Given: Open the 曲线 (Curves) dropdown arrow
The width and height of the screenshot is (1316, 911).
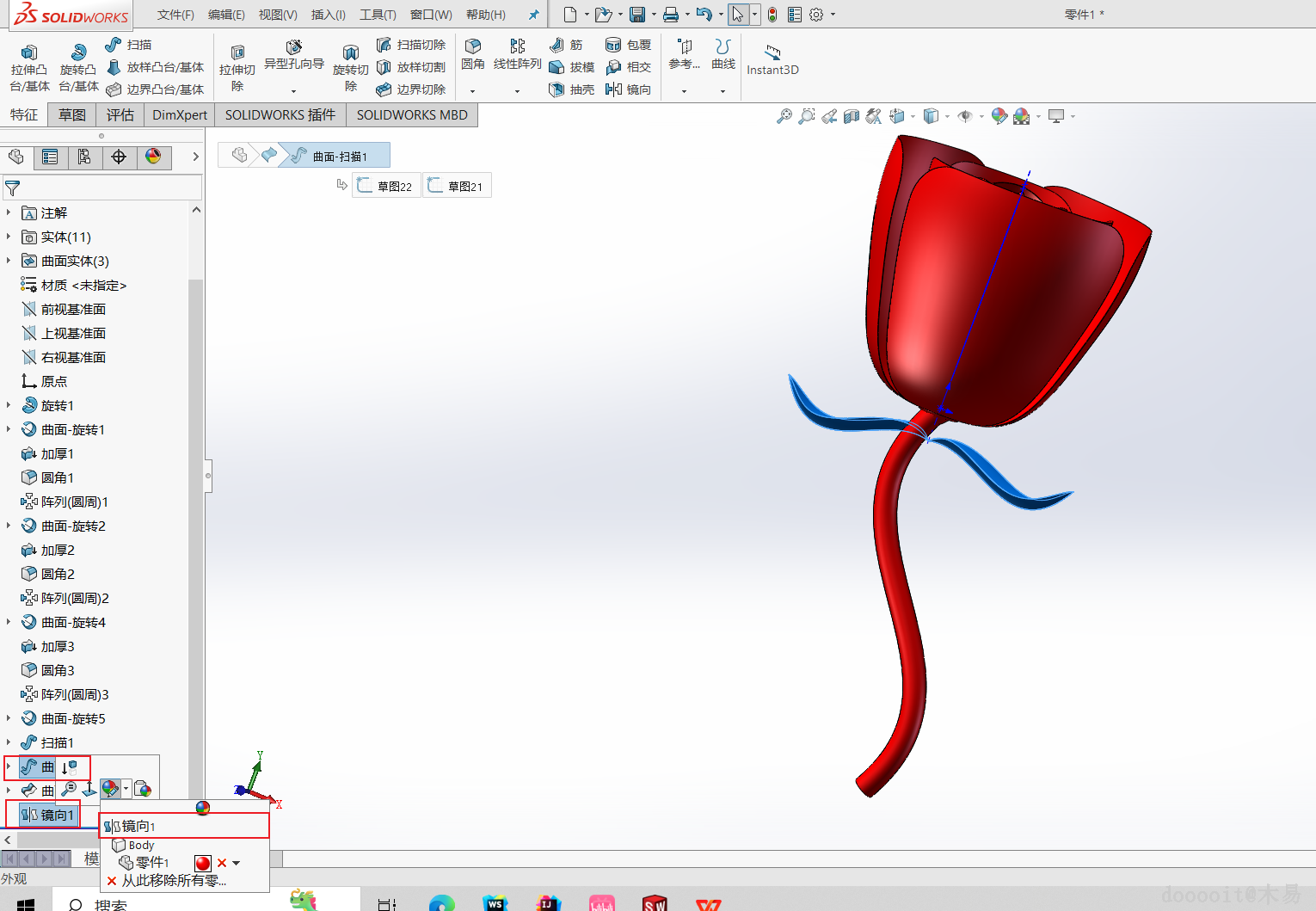Looking at the screenshot, I should tap(723, 90).
